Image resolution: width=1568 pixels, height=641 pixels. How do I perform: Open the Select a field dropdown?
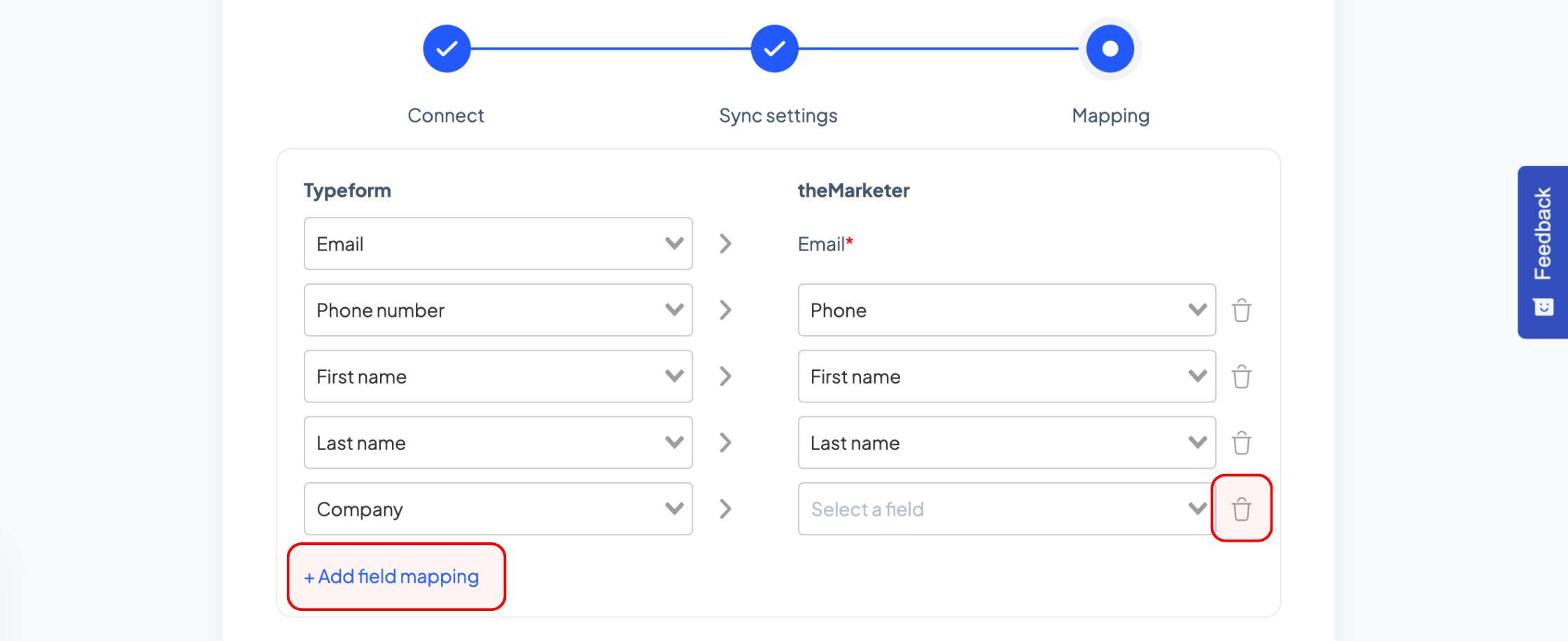click(x=1007, y=509)
